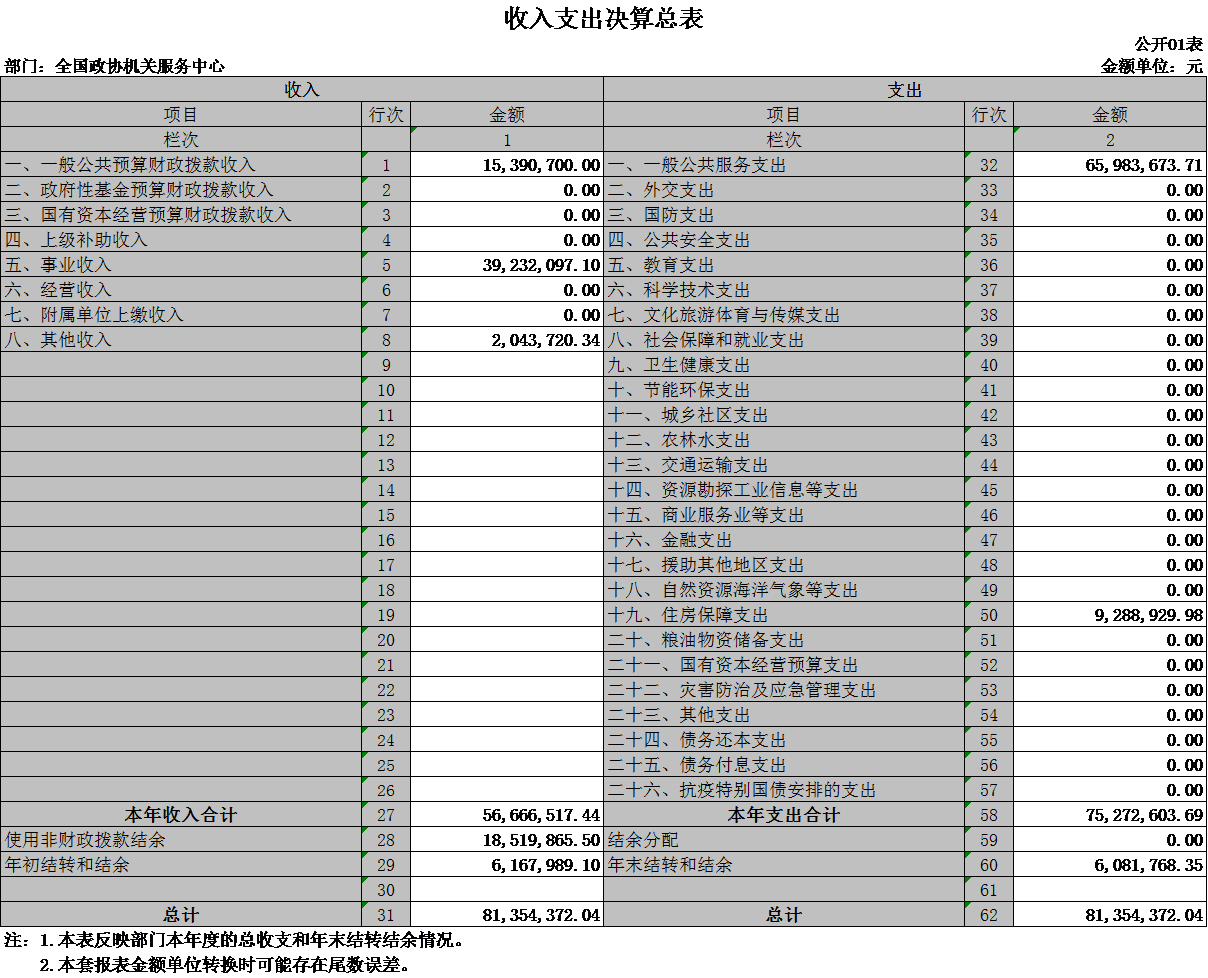The width and height of the screenshot is (1208, 978).
Task: Select cell 十九、住房保障支出
Action: point(784,615)
